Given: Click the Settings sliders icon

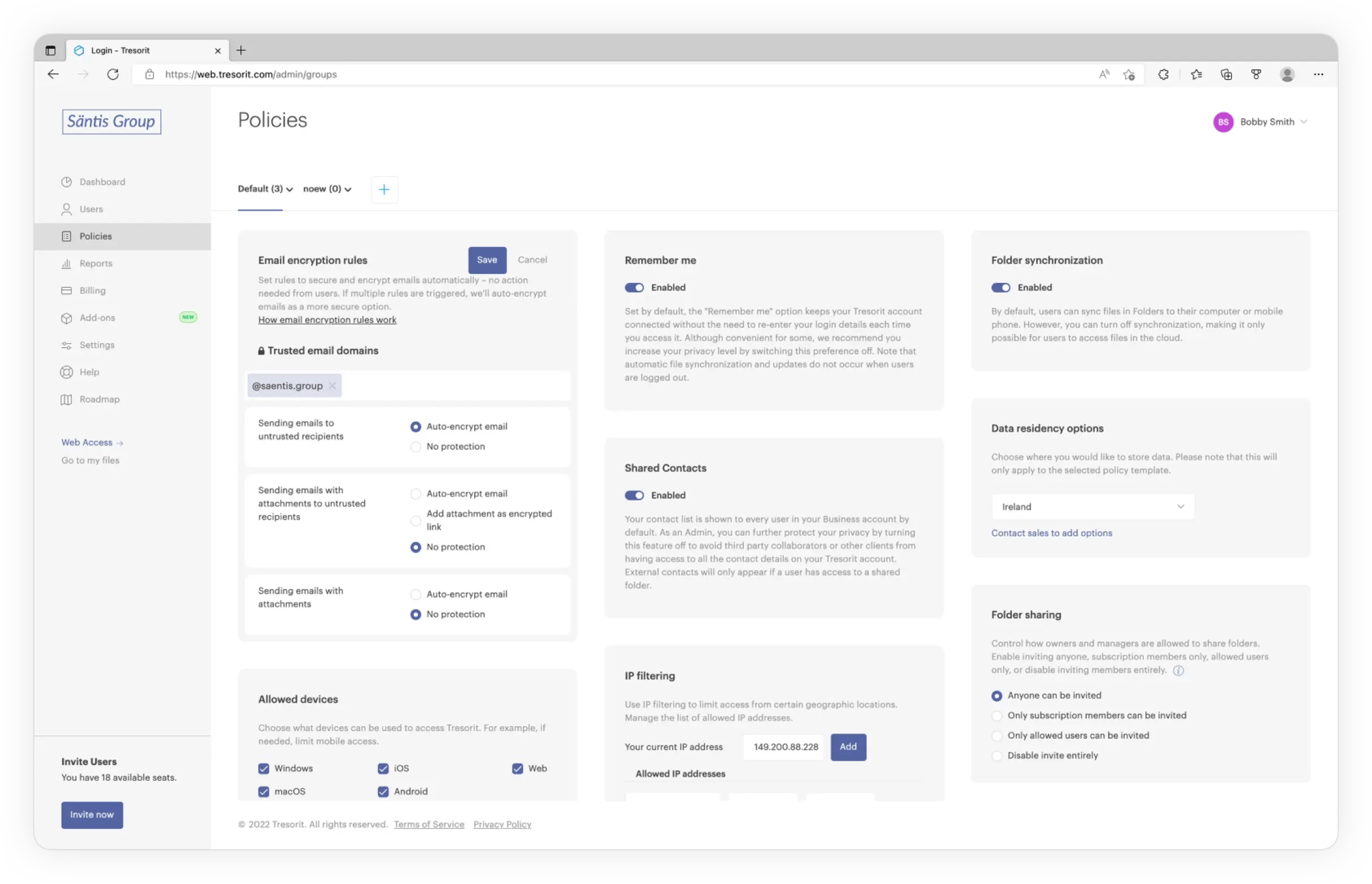Looking at the screenshot, I should coord(66,345).
